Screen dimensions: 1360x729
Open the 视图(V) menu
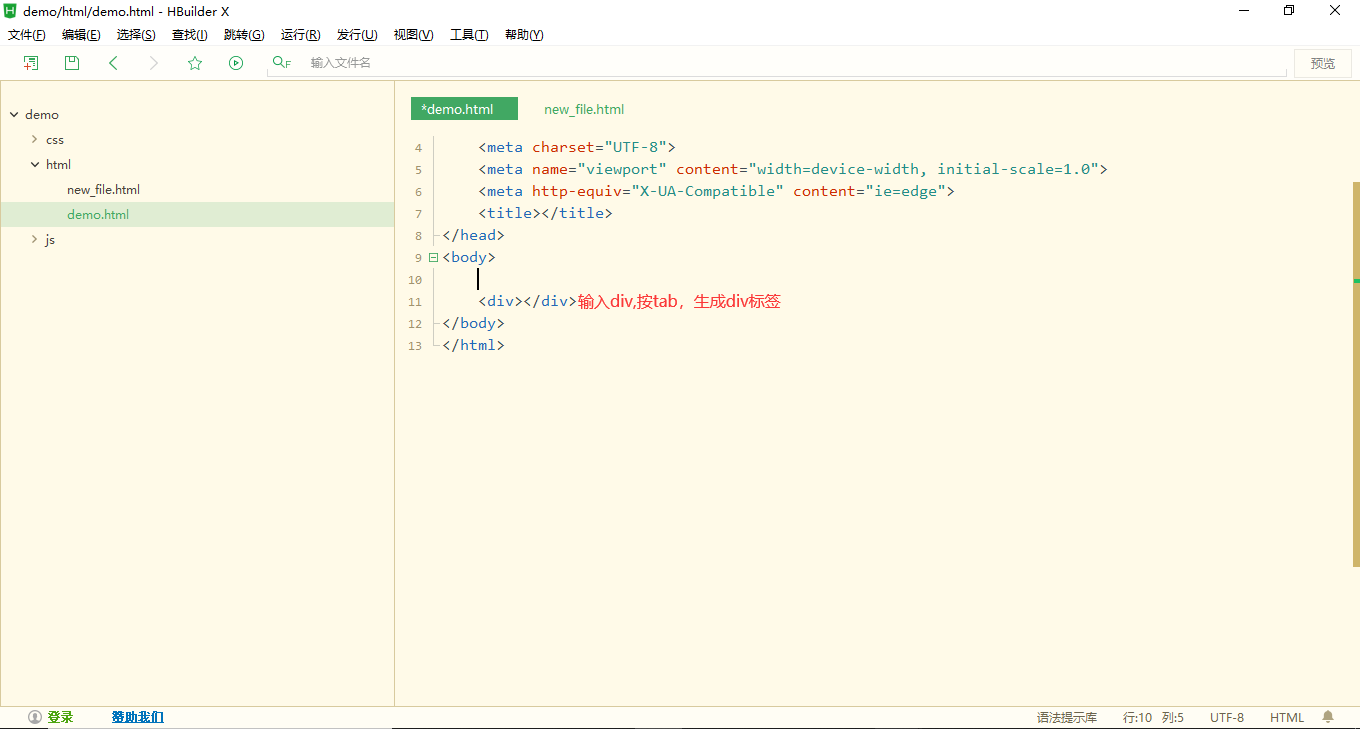coord(413,35)
